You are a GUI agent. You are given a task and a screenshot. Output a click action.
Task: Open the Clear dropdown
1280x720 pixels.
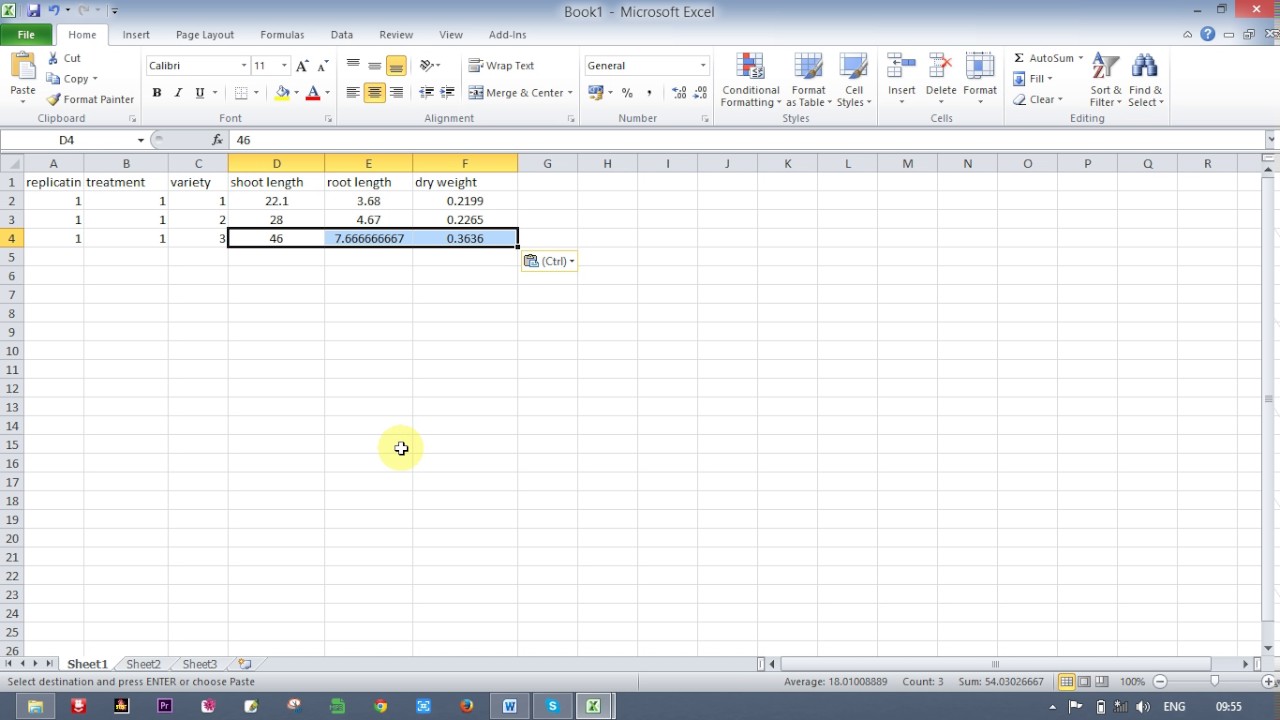tap(1037, 99)
